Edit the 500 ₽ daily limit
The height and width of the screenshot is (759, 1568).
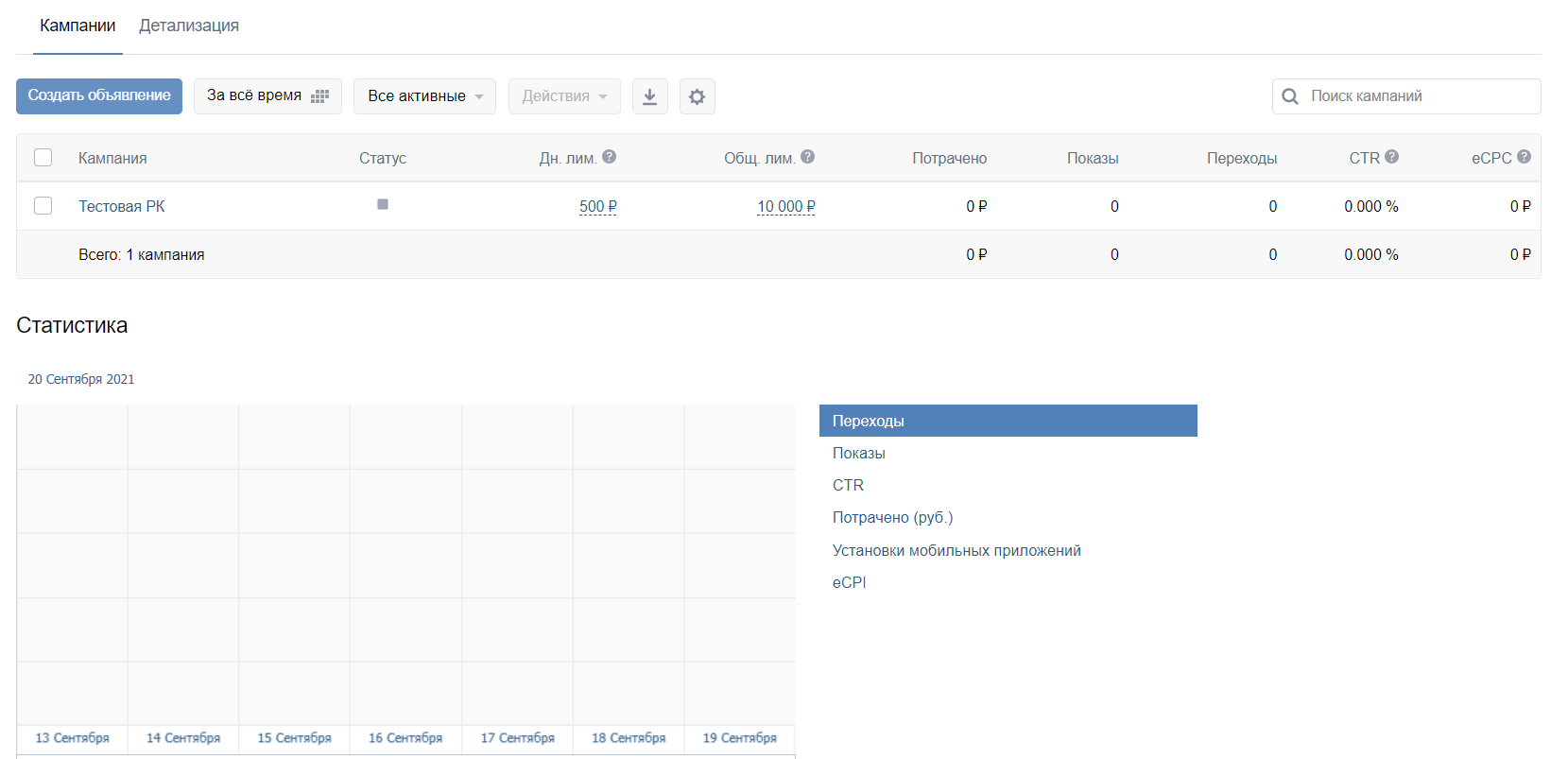pos(598,206)
